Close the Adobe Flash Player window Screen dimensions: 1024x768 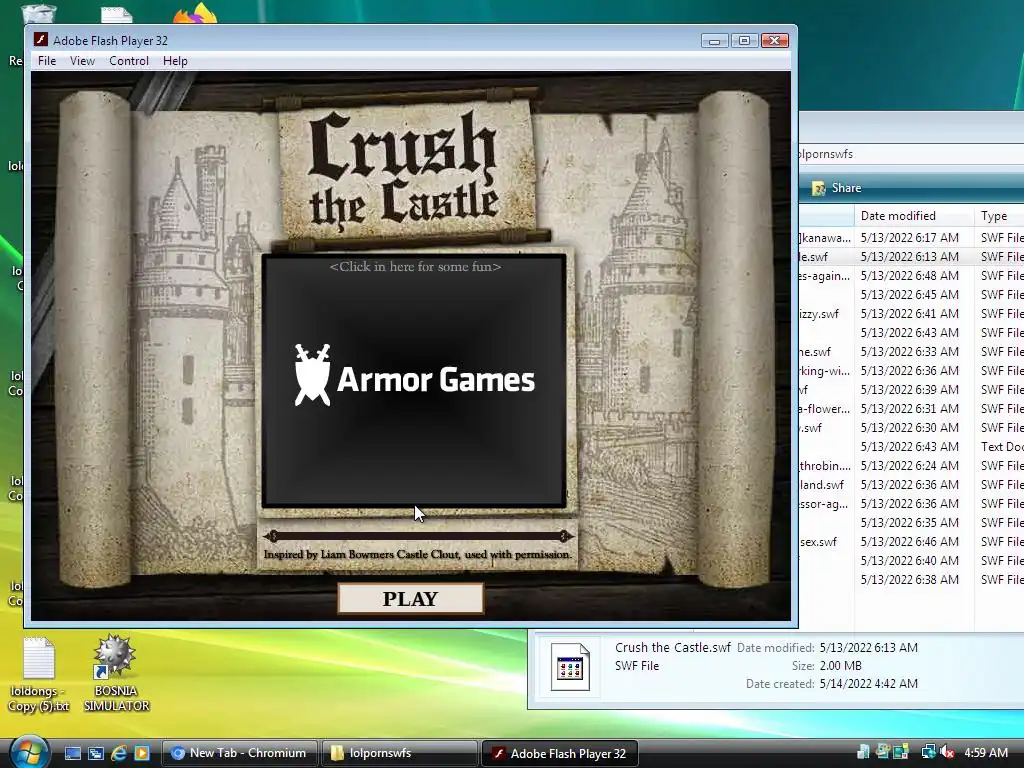tap(775, 40)
